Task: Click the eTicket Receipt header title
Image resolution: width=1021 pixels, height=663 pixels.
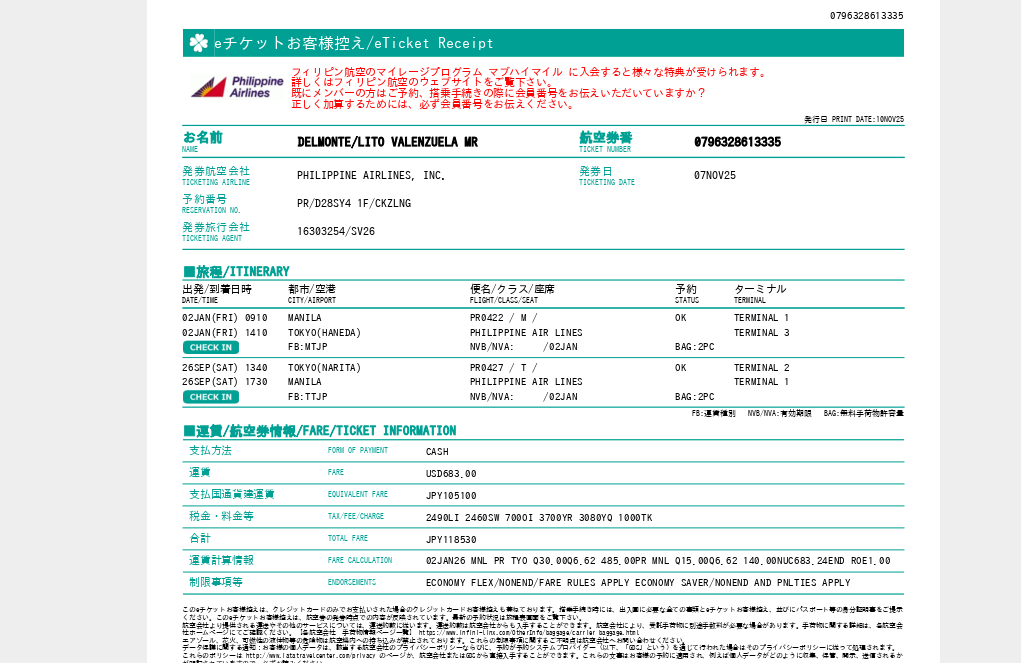Action: pos(354,43)
